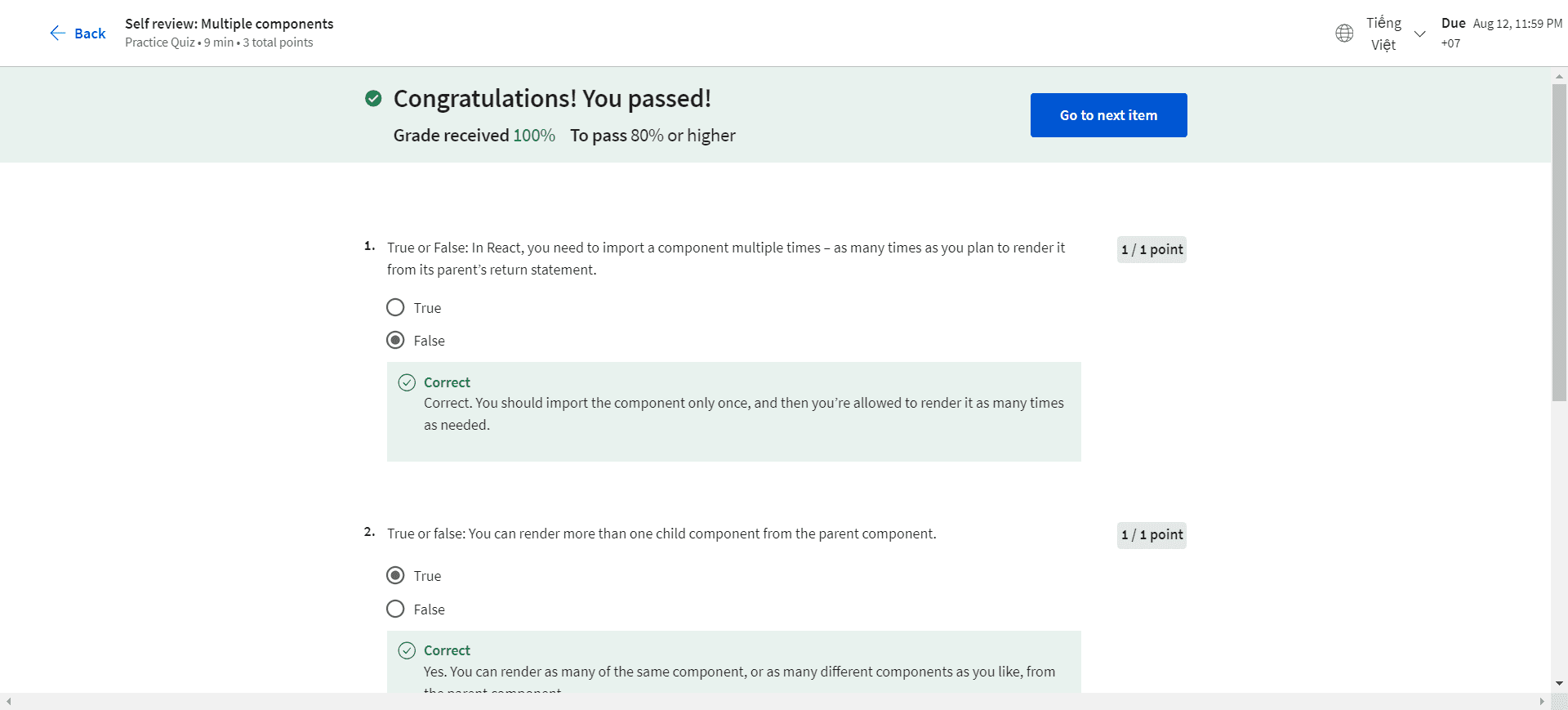Expand the language dropdown chevron

pyautogui.click(x=1420, y=33)
